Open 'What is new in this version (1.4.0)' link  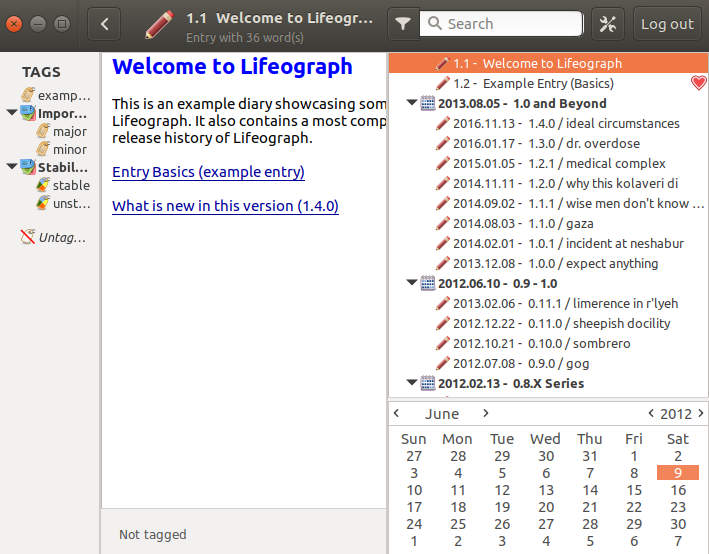coord(225,206)
